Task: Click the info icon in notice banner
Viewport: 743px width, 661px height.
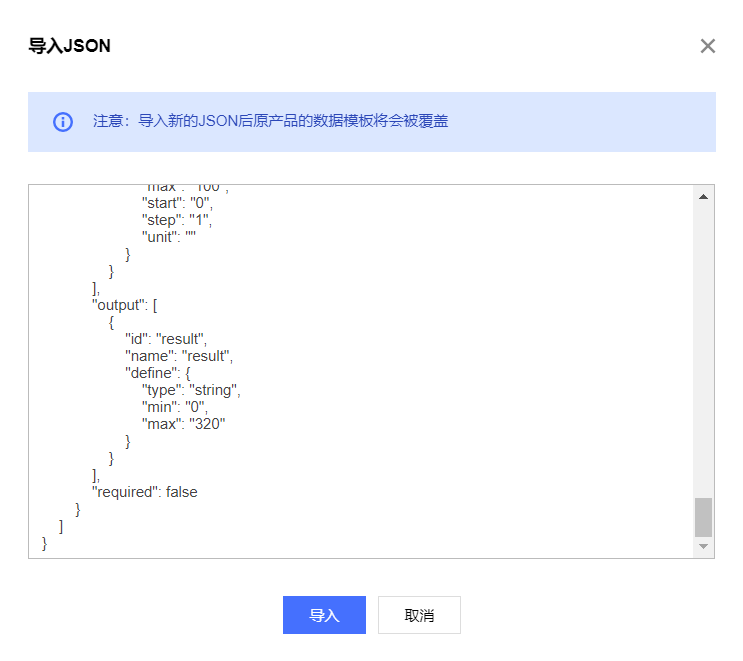Action: [63, 122]
